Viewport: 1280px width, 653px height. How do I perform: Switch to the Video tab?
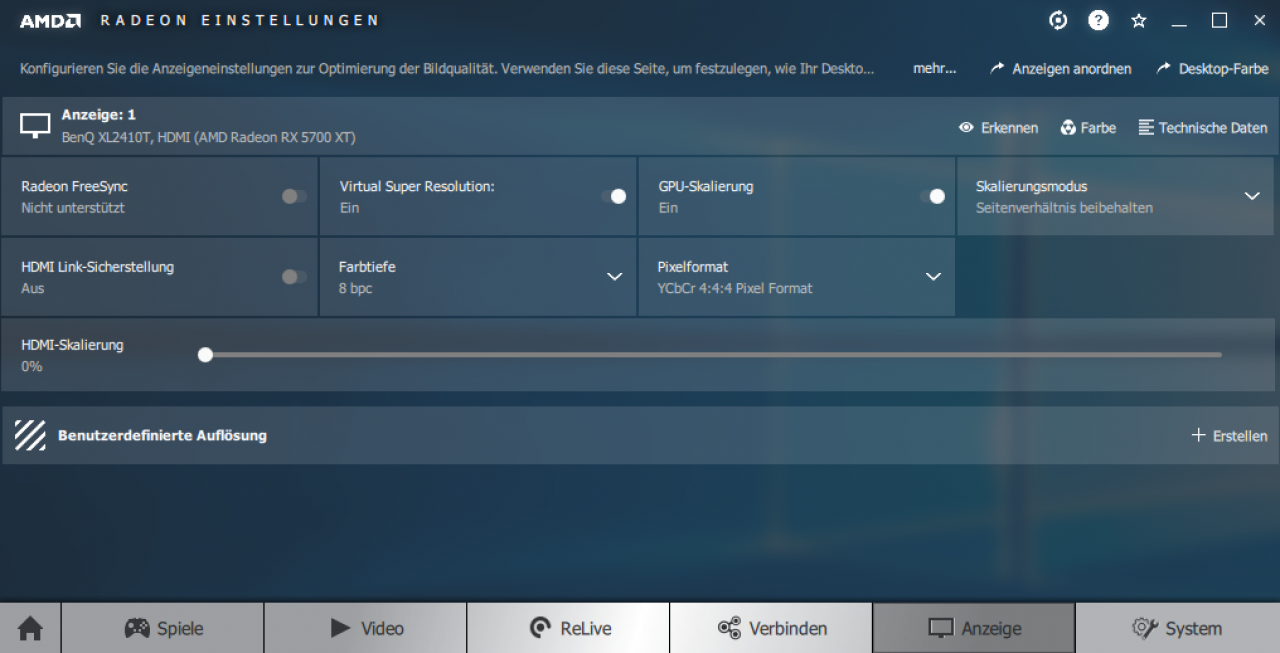[366, 628]
